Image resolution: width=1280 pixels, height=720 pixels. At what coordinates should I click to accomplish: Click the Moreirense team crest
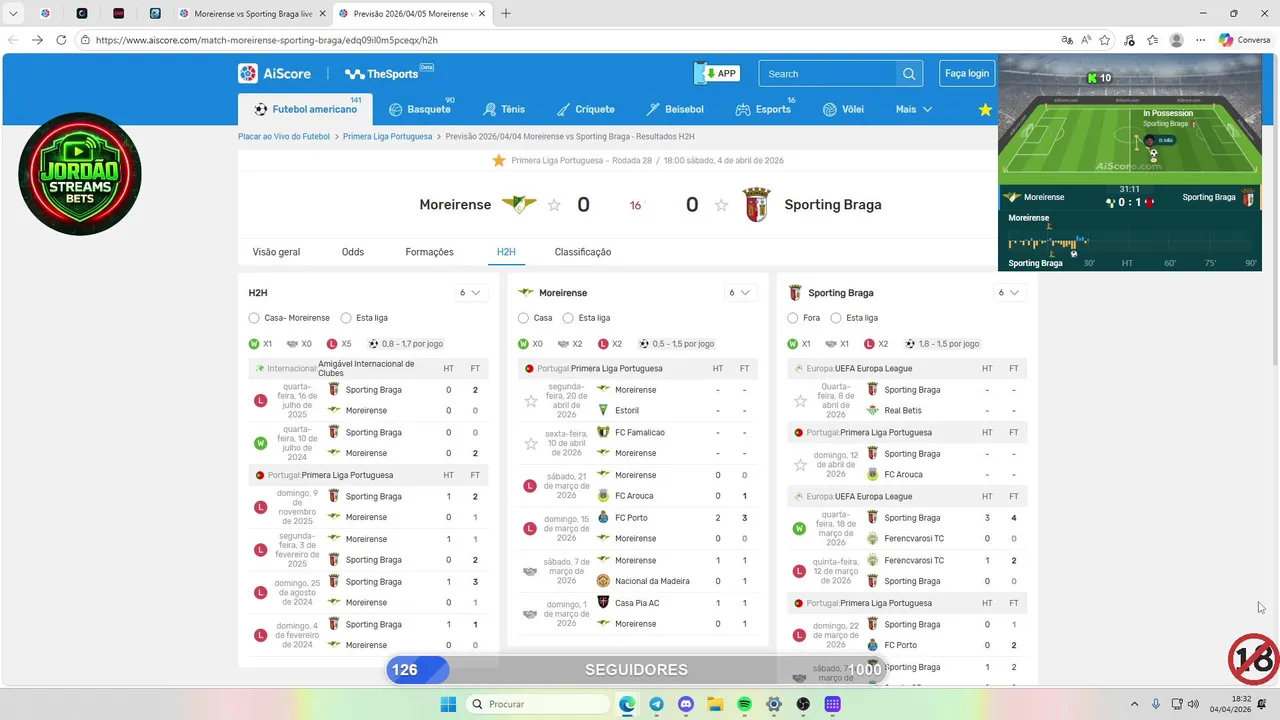519,204
